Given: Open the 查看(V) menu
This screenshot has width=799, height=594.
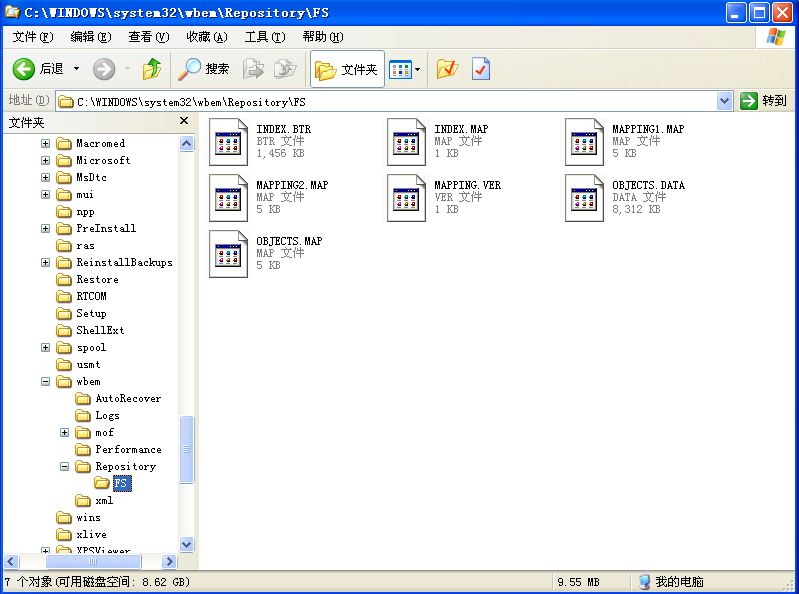Looking at the screenshot, I should (x=148, y=37).
